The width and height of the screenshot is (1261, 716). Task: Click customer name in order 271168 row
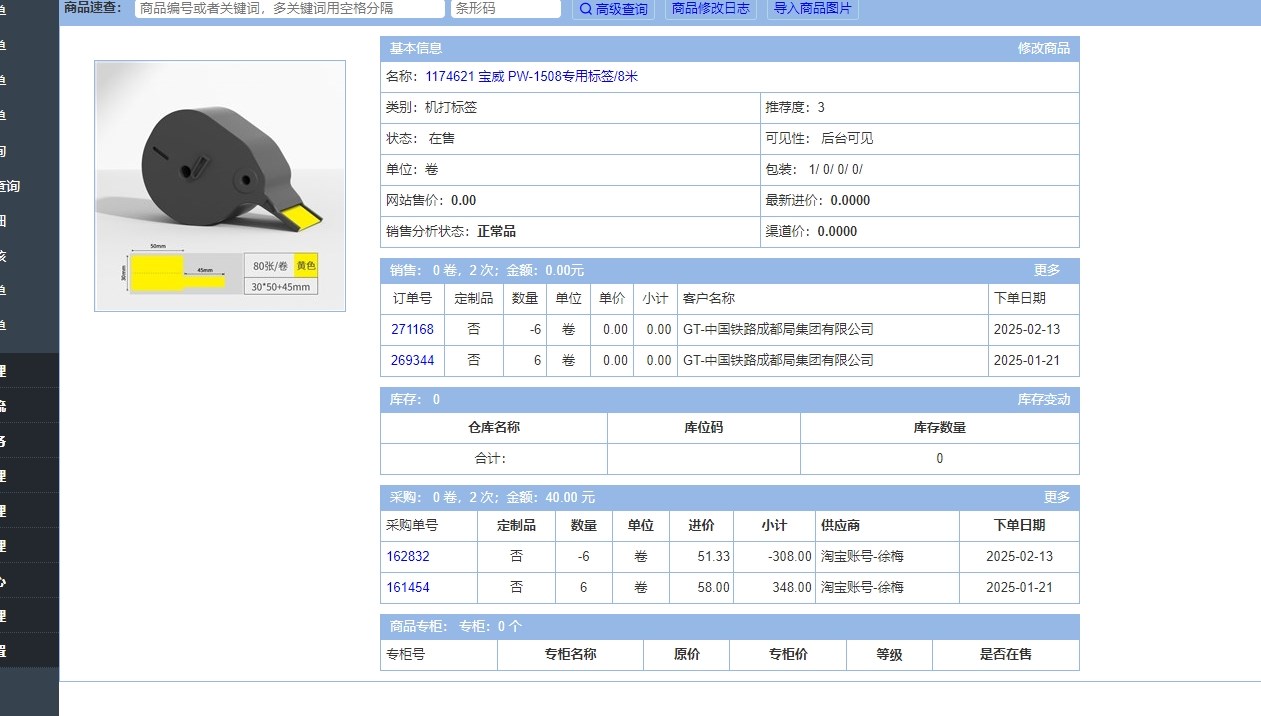[778, 329]
